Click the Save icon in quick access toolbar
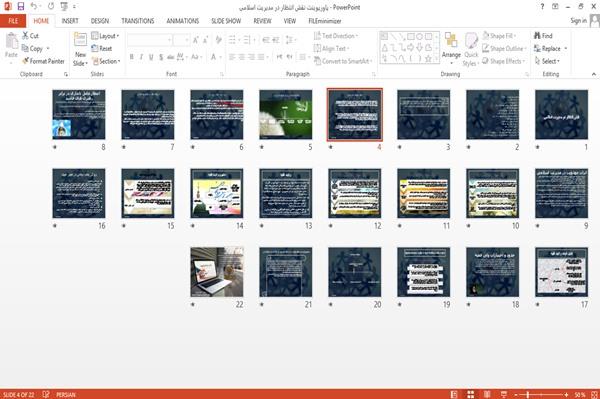This screenshot has width=600, height=399. (21, 7)
